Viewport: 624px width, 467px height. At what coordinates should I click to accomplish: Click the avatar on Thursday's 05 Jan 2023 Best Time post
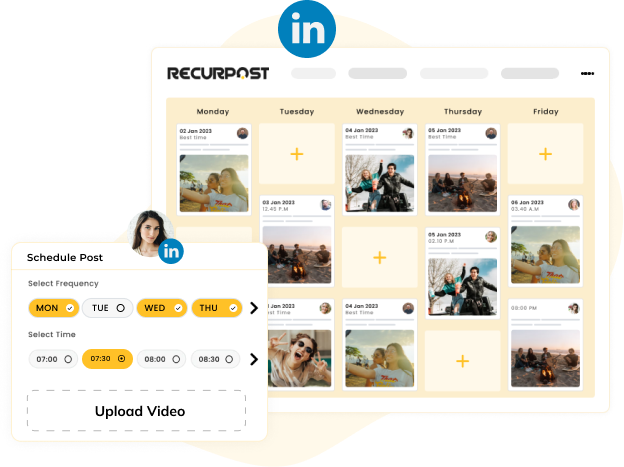point(491,133)
